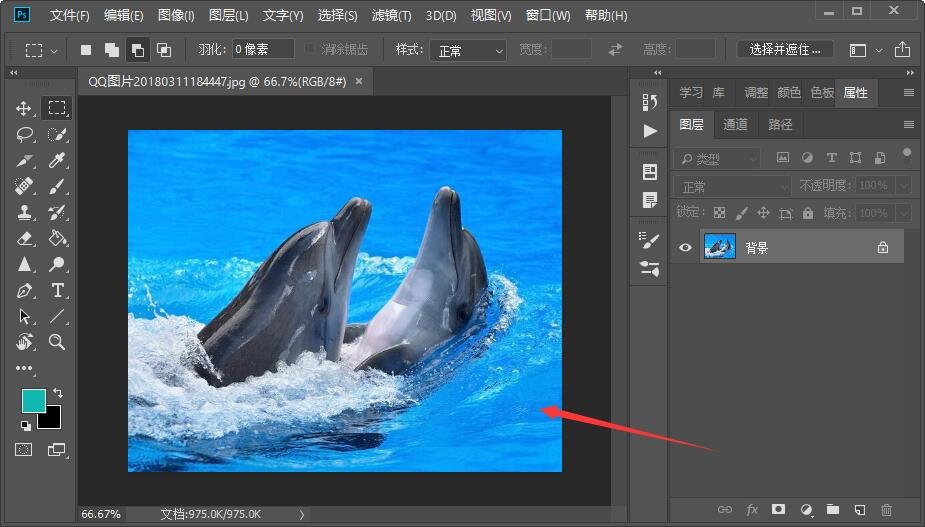The width and height of the screenshot is (925, 527).
Task: Activate the Zoom magnifier tool
Action: tap(58, 342)
